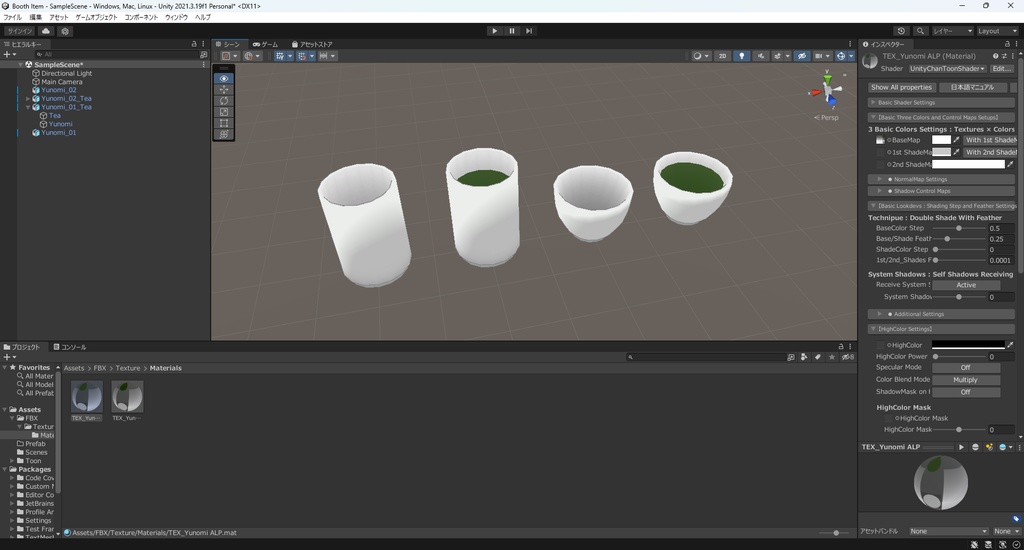This screenshot has width=1024, height=550.
Task: Toggle hidden packages visibility in Project
Action: click(x=848, y=357)
